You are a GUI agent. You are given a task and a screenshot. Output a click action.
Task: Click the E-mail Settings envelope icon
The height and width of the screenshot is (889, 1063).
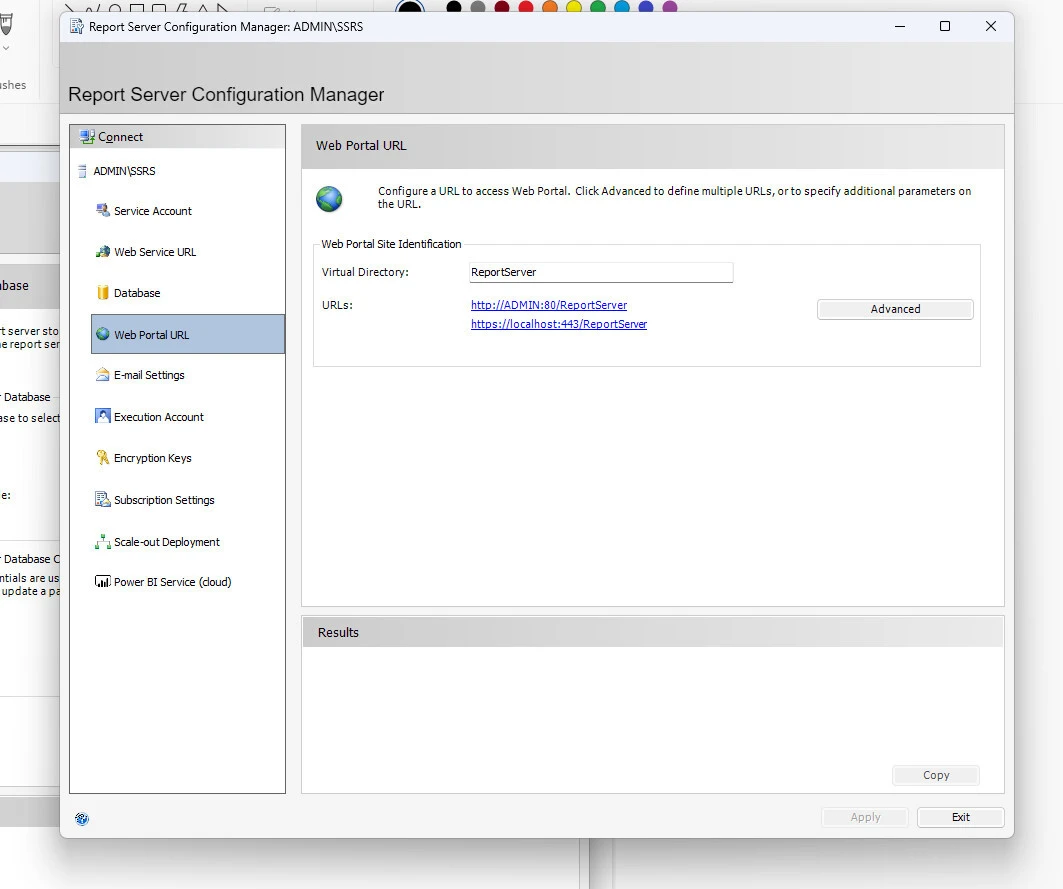102,375
